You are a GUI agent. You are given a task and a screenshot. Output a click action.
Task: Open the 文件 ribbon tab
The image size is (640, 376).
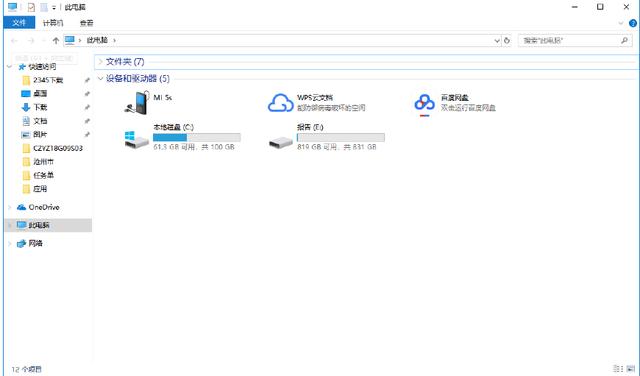(x=19, y=23)
